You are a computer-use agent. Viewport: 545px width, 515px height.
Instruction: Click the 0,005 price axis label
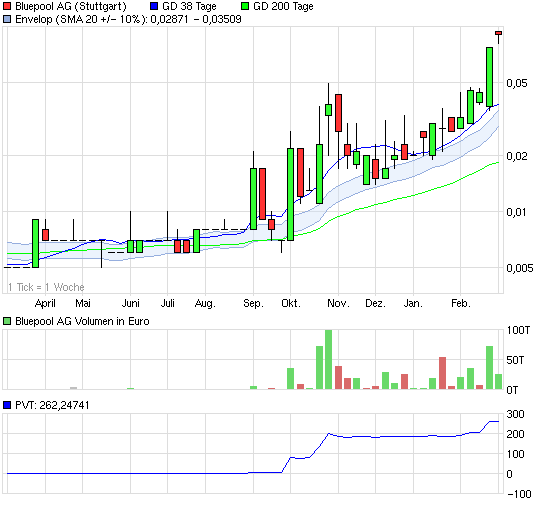[x=520, y=268]
